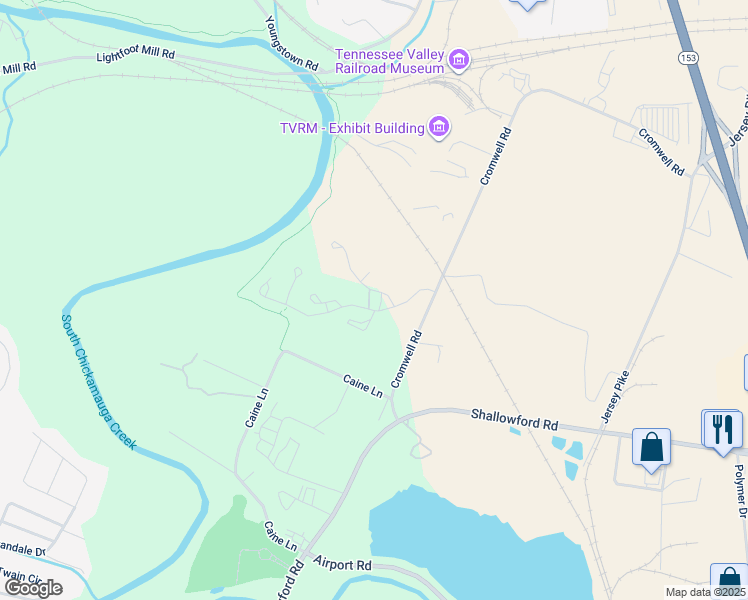Select the Shallowford Rd street label
Screen dimensions: 748x600
[x=514, y=419]
